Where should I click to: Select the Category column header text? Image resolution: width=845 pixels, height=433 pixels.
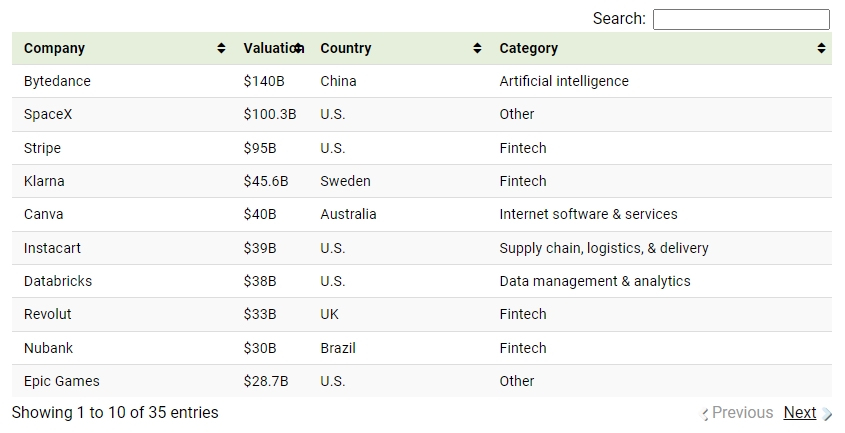[x=528, y=48]
